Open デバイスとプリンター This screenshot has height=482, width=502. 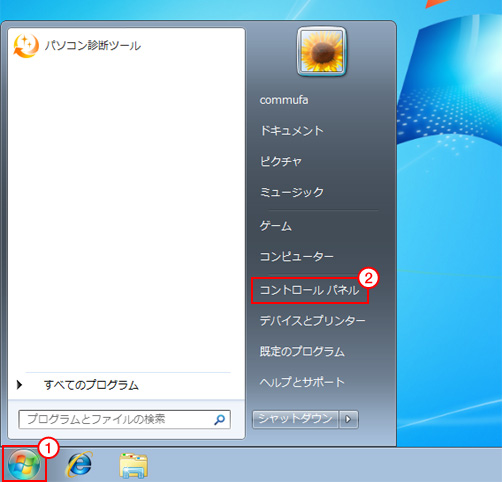click(x=312, y=321)
